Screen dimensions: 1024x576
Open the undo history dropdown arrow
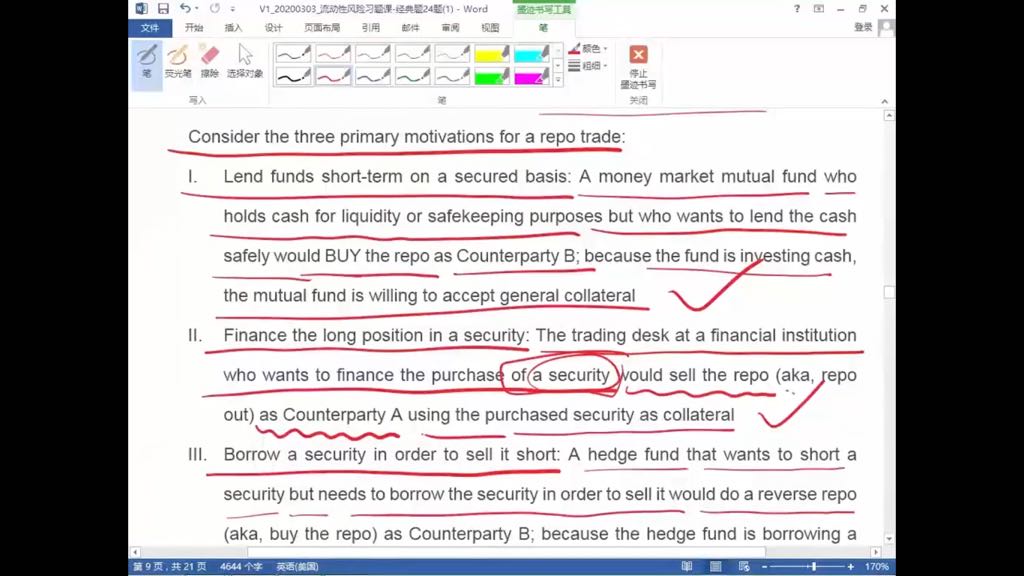[197, 8]
